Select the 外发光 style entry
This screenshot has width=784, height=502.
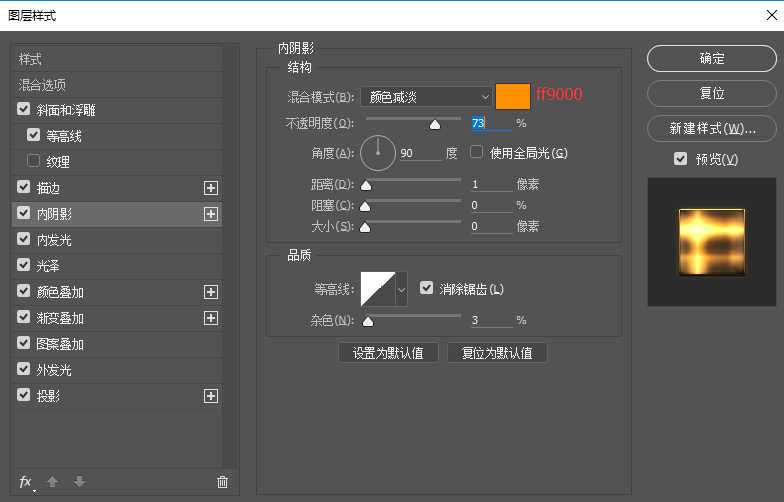54,370
